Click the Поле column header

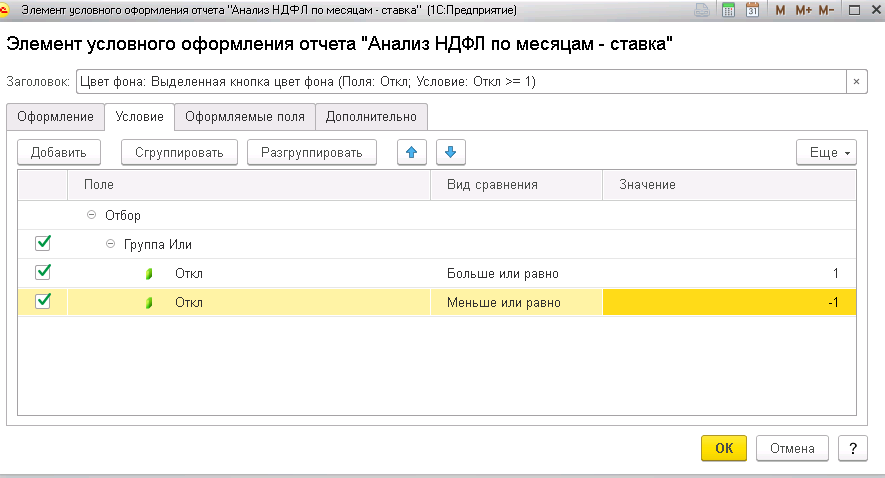coord(249,185)
